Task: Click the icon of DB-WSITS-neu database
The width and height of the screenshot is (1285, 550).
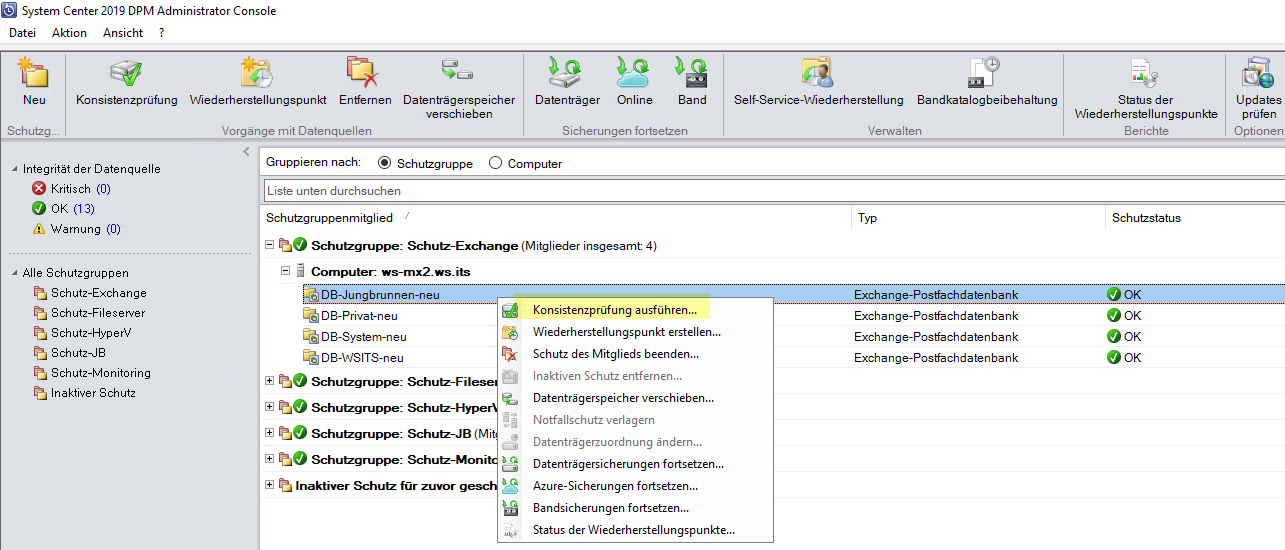Action: 311,358
